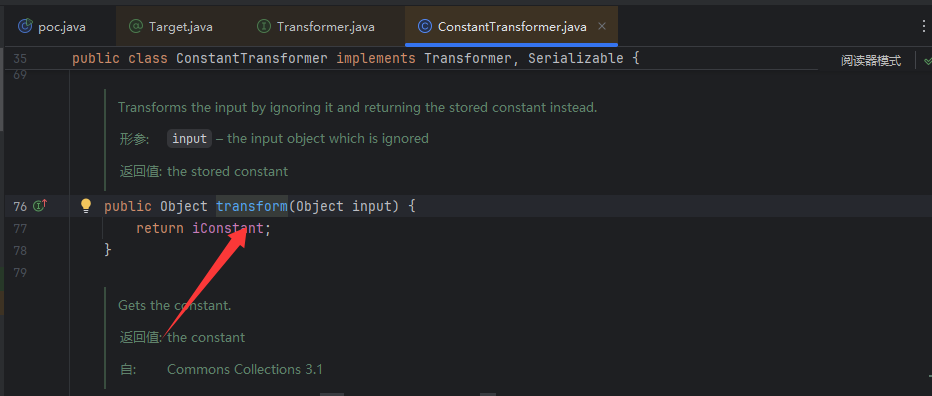This screenshot has height=396, width=932.
Task: Click line number 35 in sticky header
Action: pyautogui.click(x=20, y=59)
